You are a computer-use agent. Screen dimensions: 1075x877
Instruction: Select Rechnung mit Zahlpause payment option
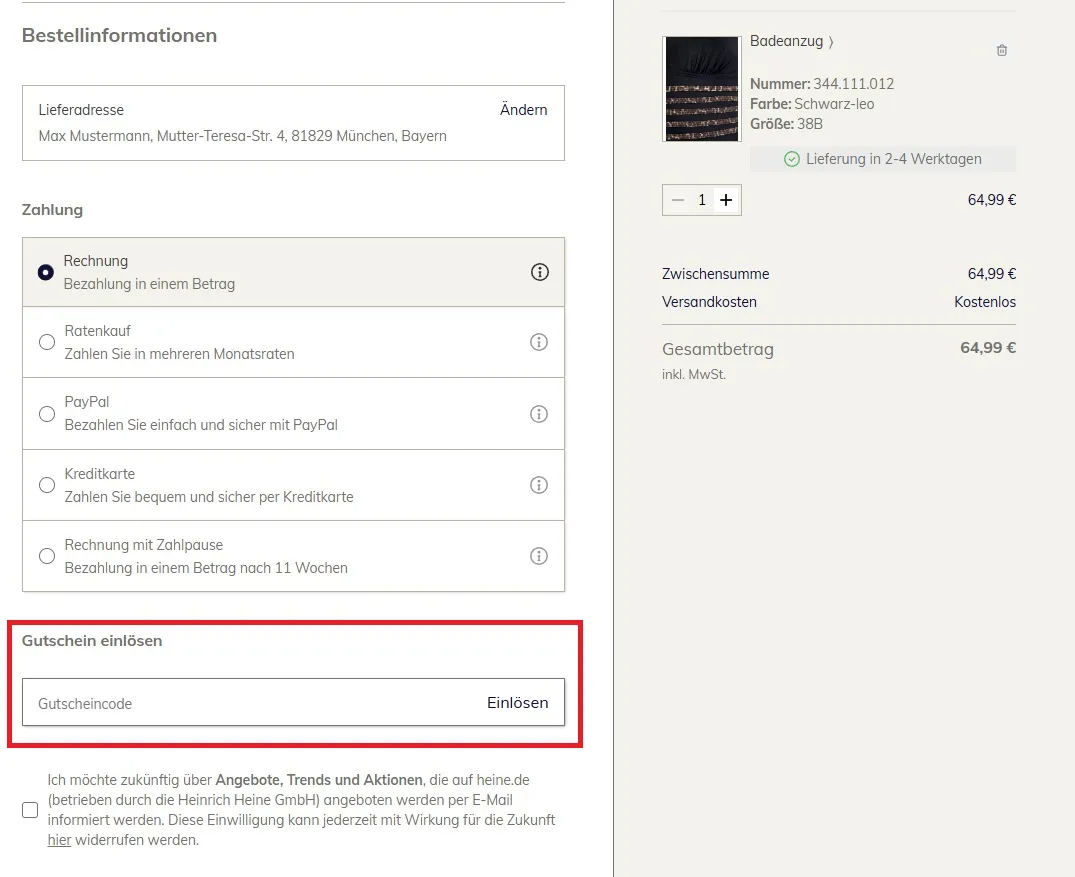point(46,556)
